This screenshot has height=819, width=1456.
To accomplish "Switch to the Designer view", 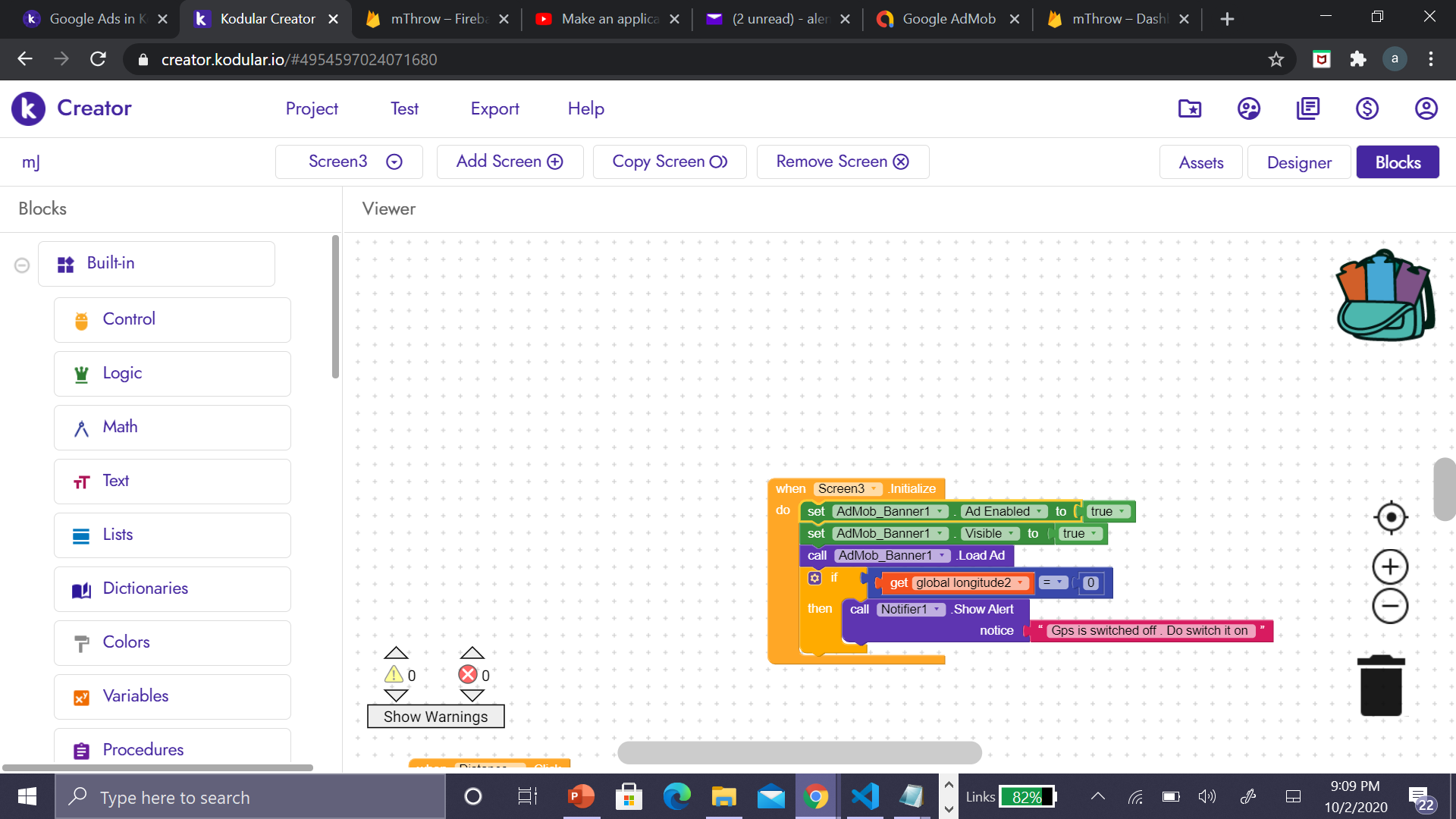I will click(x=1298, y=162).
